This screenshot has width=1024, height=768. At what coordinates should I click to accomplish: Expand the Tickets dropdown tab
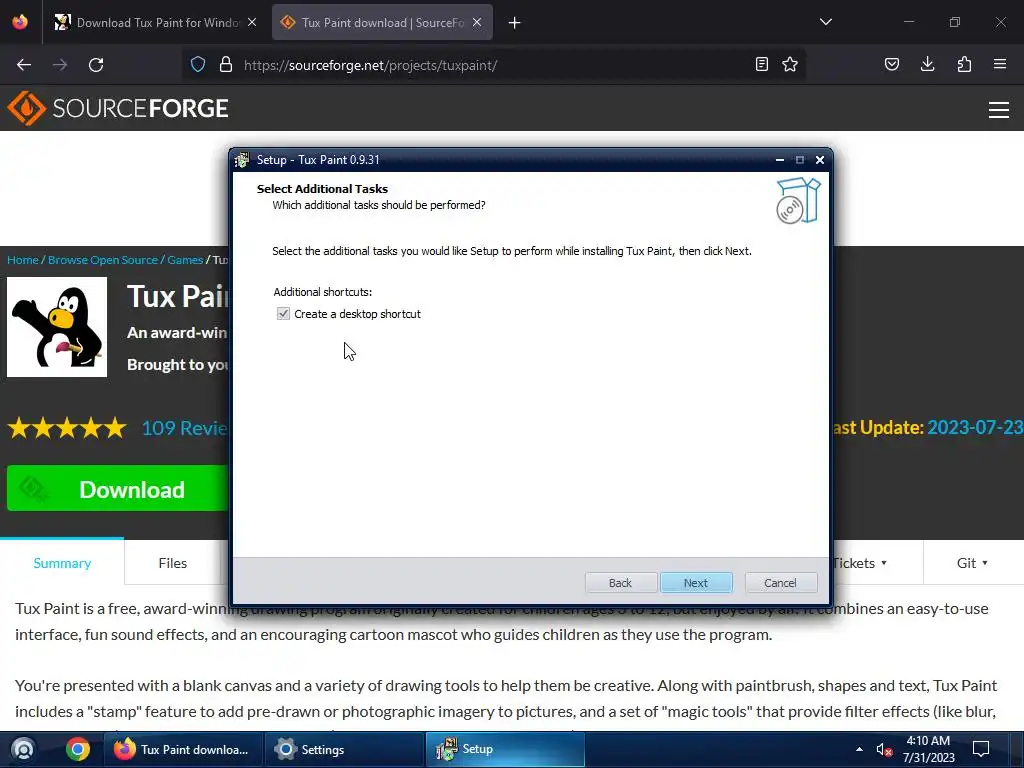(859, 563)
